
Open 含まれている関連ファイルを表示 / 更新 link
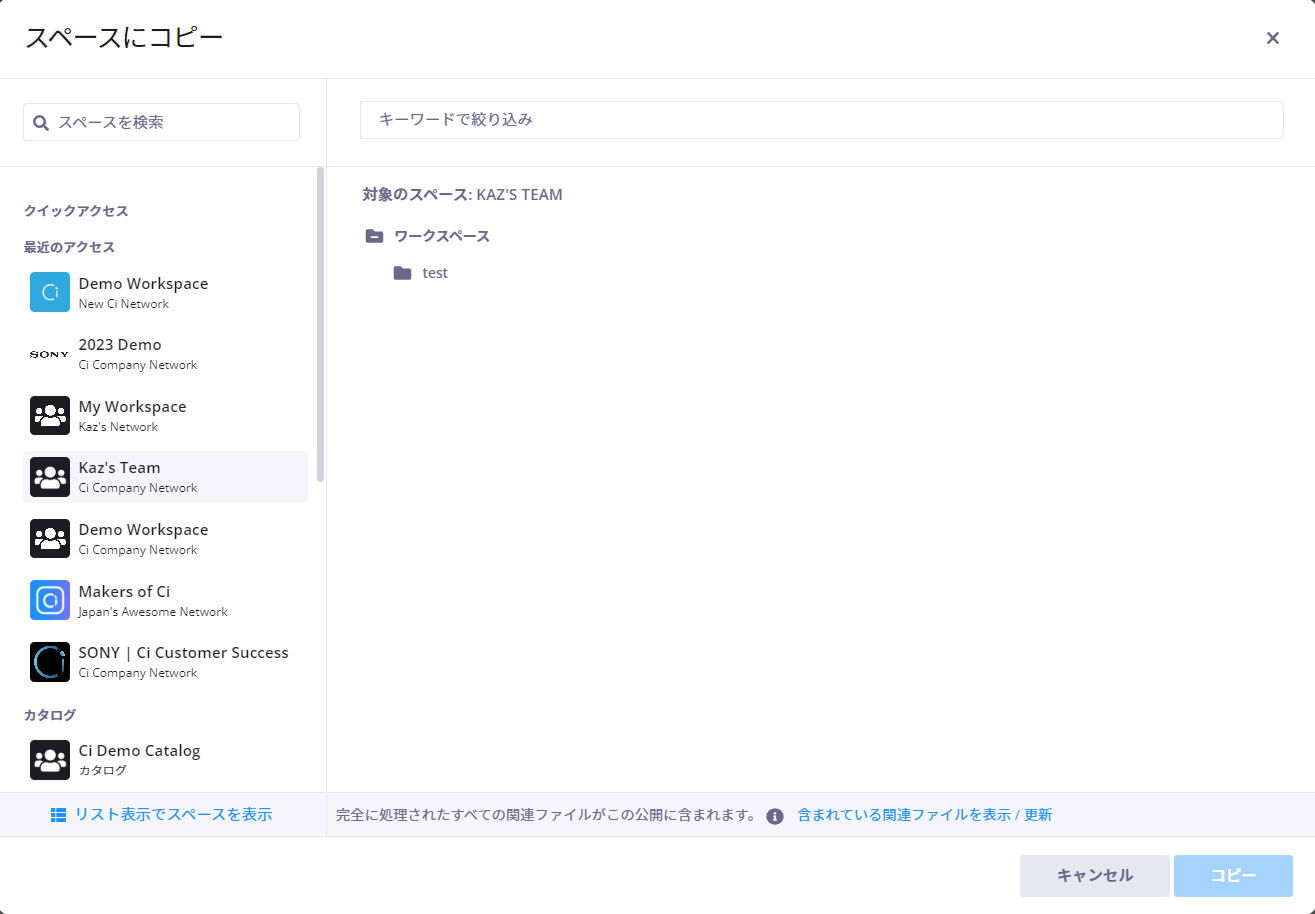point(925,815)
